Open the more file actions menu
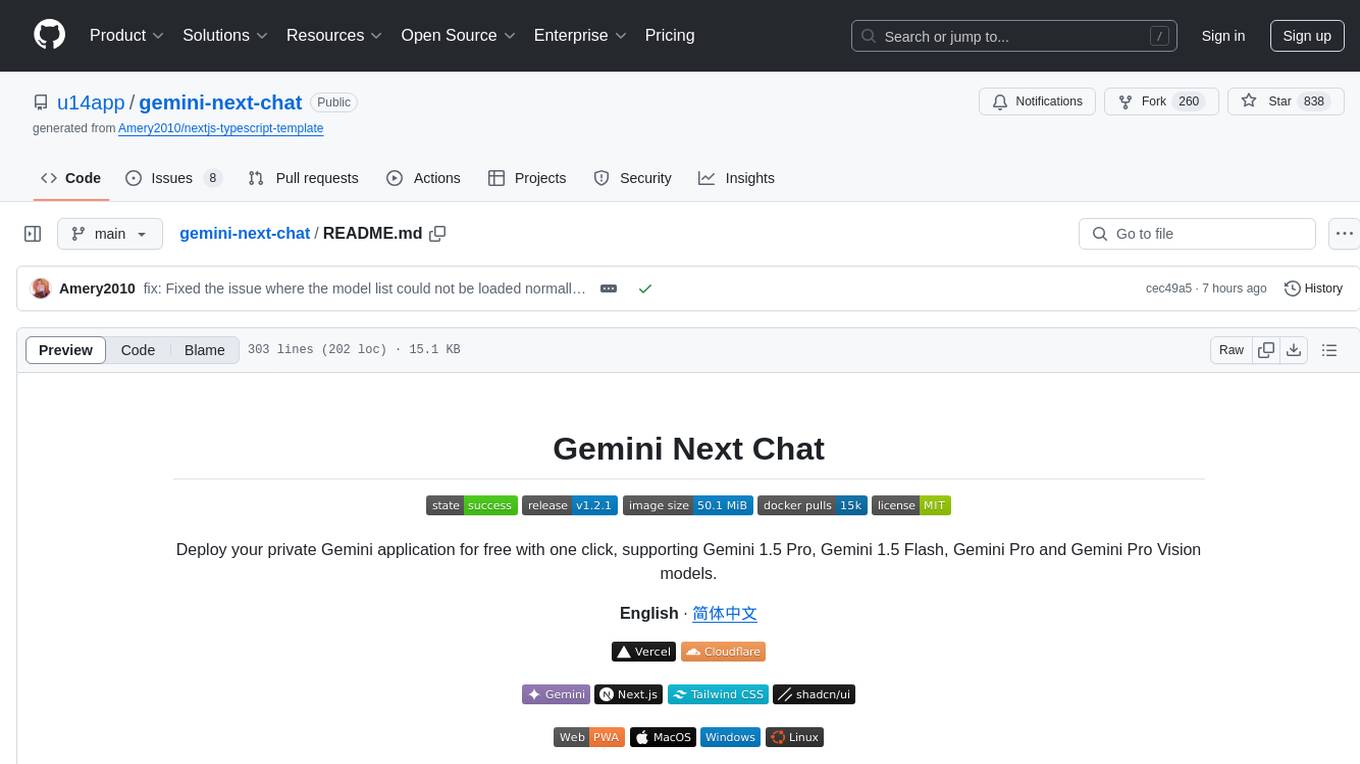 (1344, 234)
